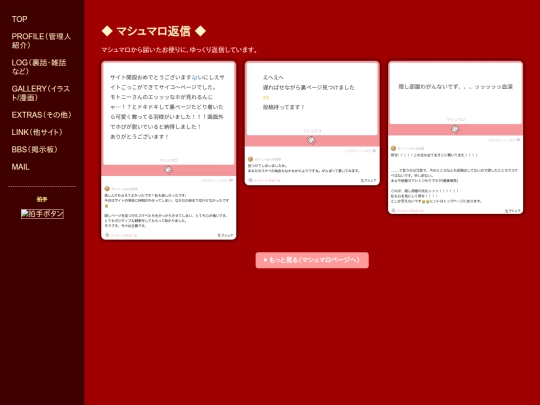The width and height of the screenshot is (540, 405).
Task: Click X でシェア on 隠し部屋わがんない card
Action: tap(512, 211)
